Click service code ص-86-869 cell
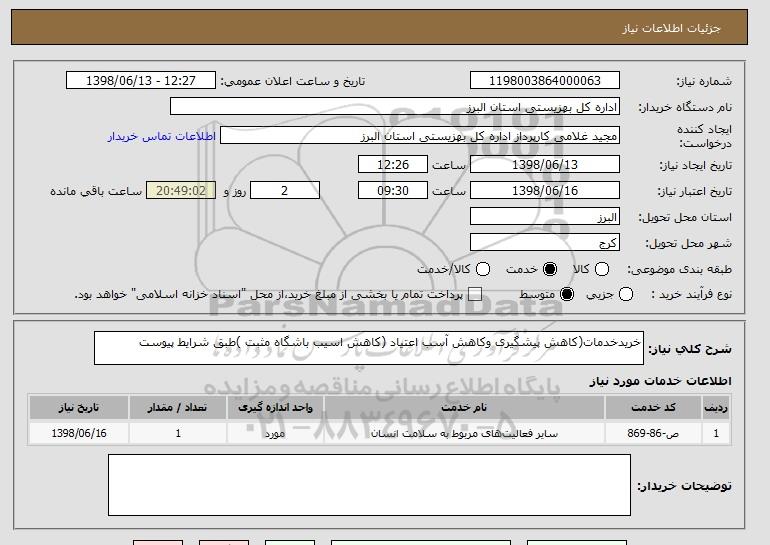The height and width of the screenshot is (545, 770). (x=653, y=434)
